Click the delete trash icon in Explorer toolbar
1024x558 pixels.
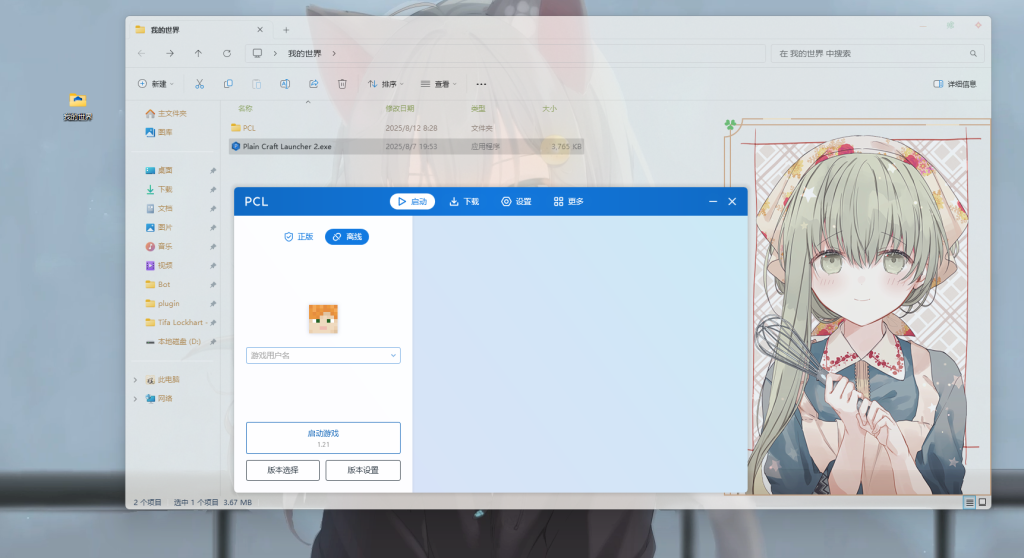[342, 84]
